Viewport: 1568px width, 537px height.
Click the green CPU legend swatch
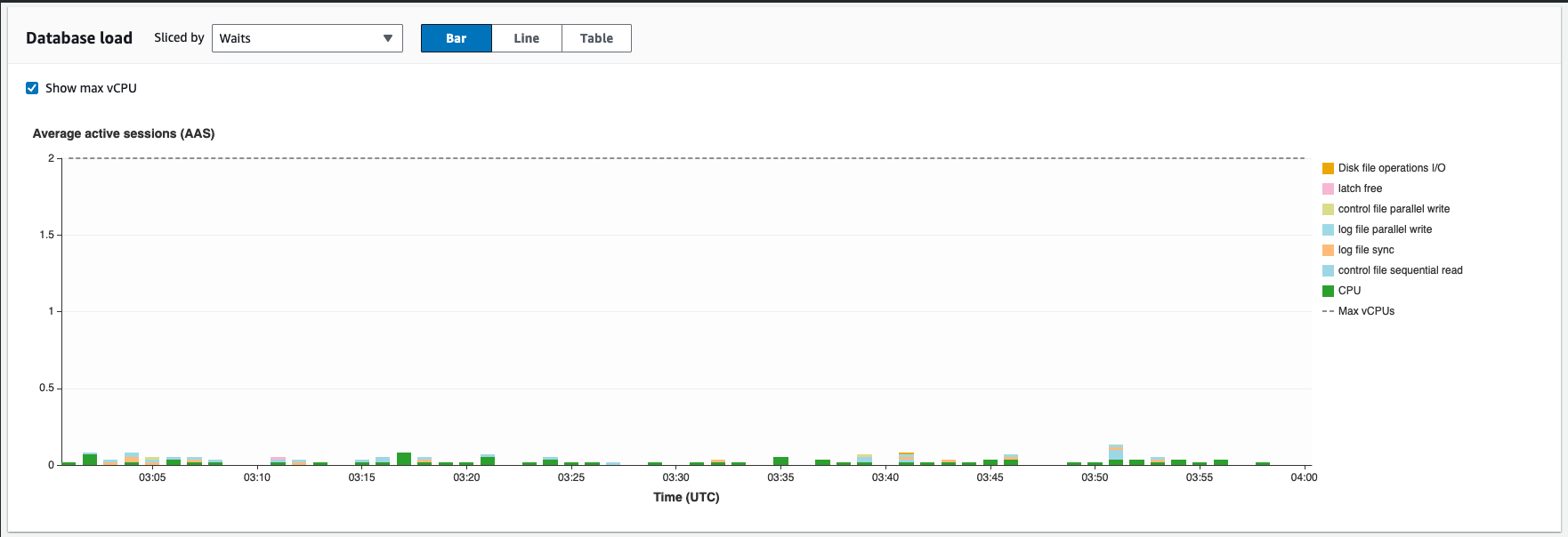pyautogui.click(x=1328, y=291)
